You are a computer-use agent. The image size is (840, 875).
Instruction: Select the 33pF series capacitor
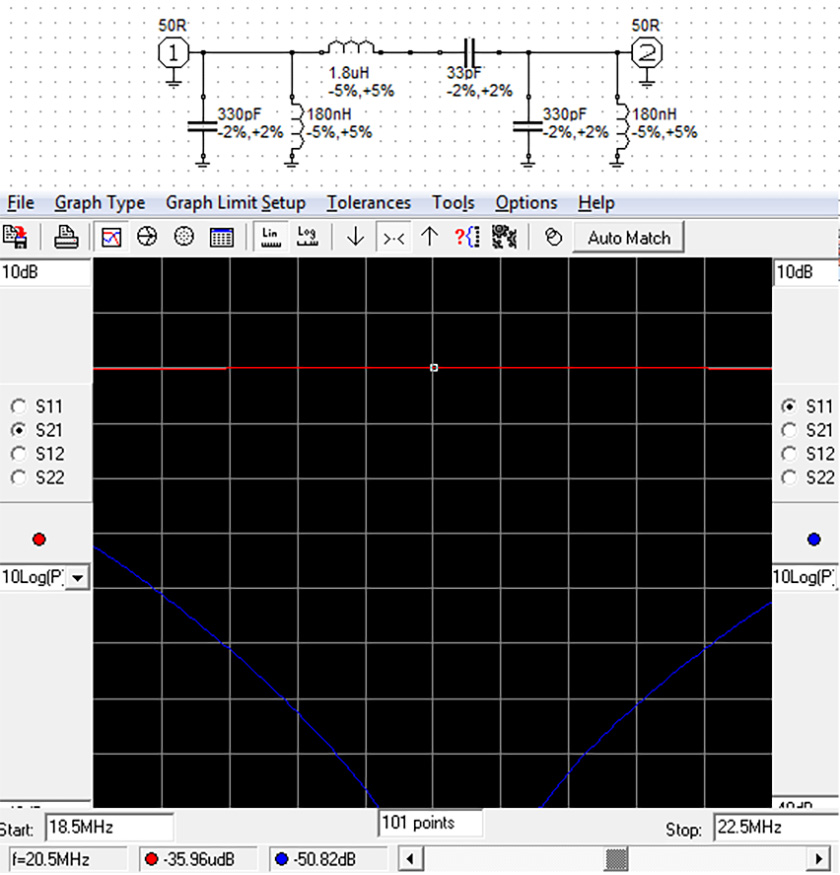[469, 52]
